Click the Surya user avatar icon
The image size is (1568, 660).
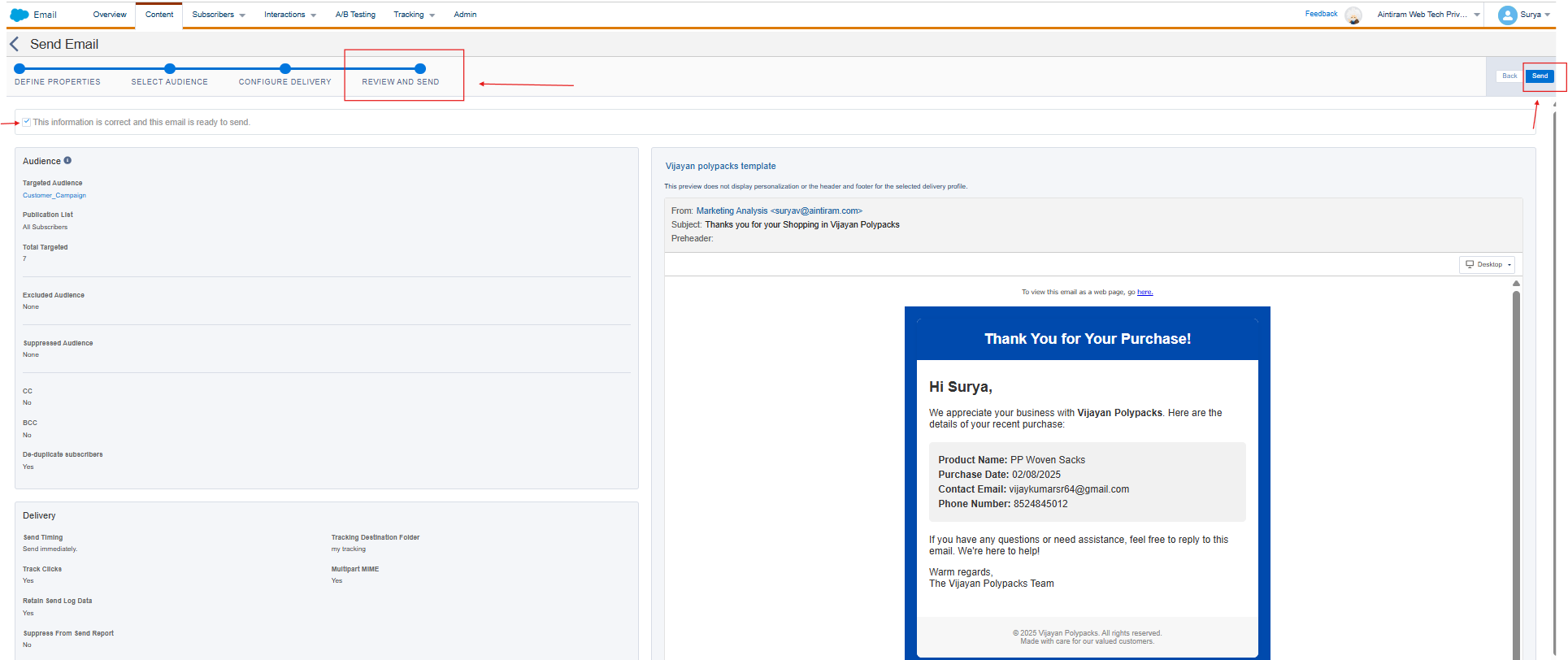[x=1507, y=15]
